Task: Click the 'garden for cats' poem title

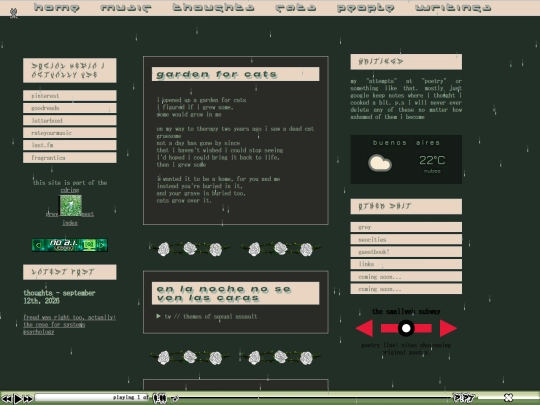Action: (216, 74)
